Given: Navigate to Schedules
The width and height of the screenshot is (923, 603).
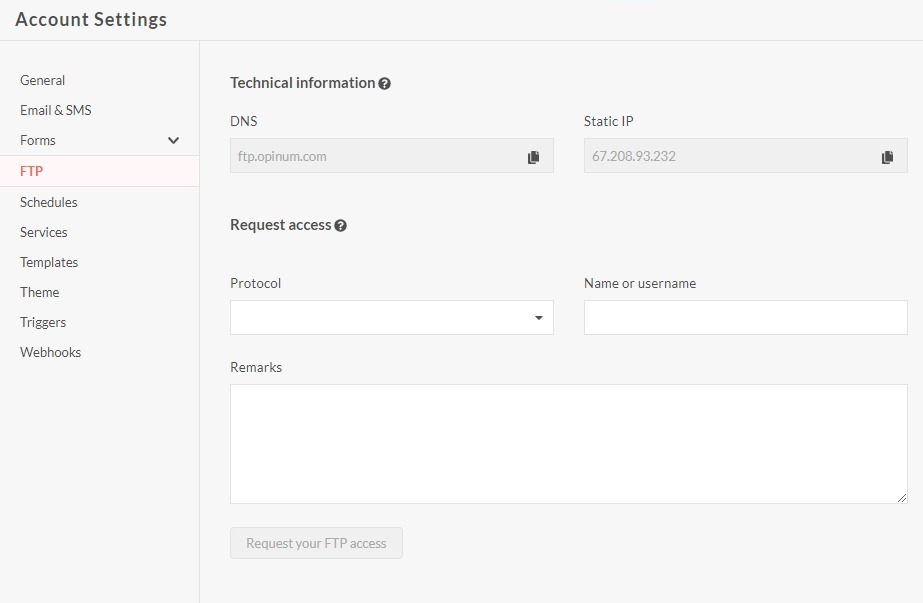Looking at the screenshot, I should (49, 202).
